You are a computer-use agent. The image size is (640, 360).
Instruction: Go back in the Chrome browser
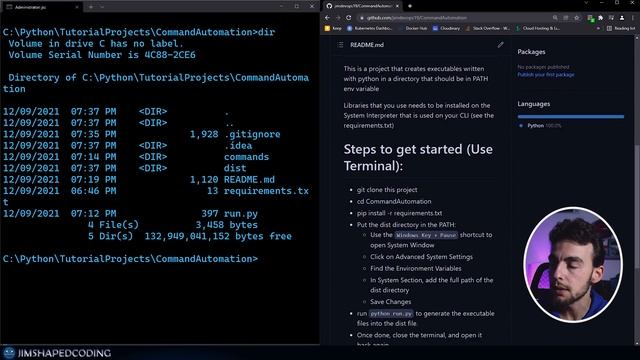point(327,18)
